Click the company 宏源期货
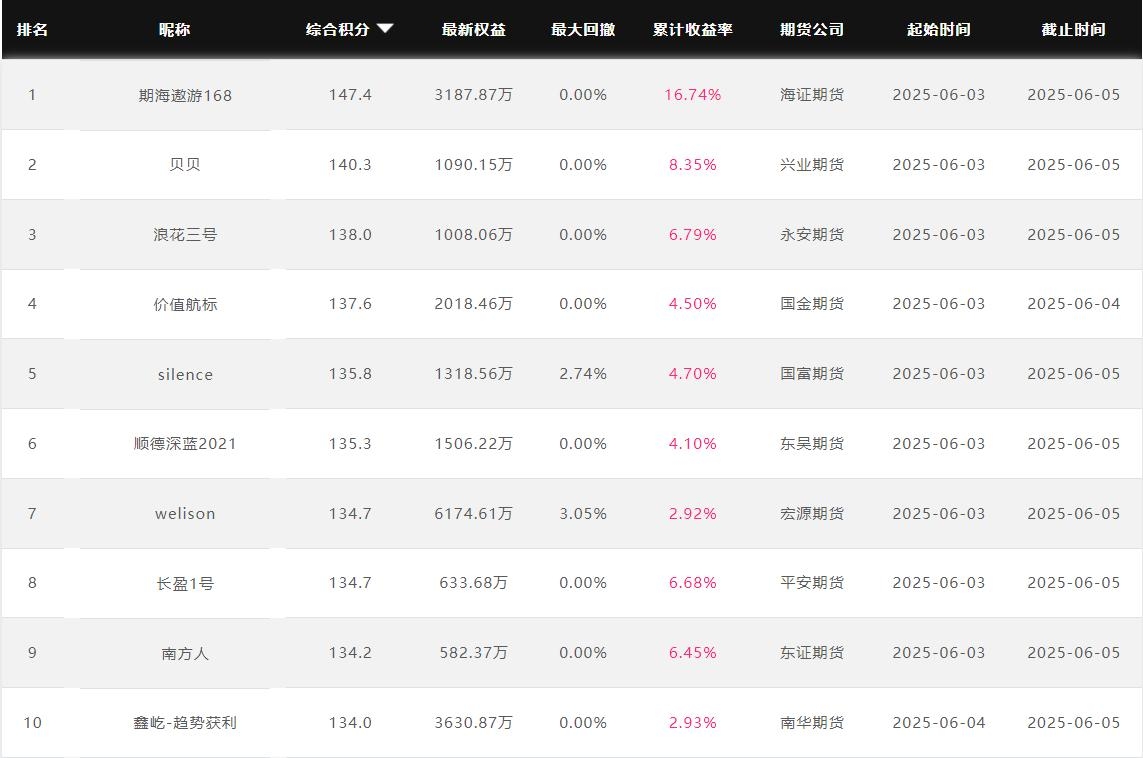The image size is (1143, 758). [x=812, y=514]
